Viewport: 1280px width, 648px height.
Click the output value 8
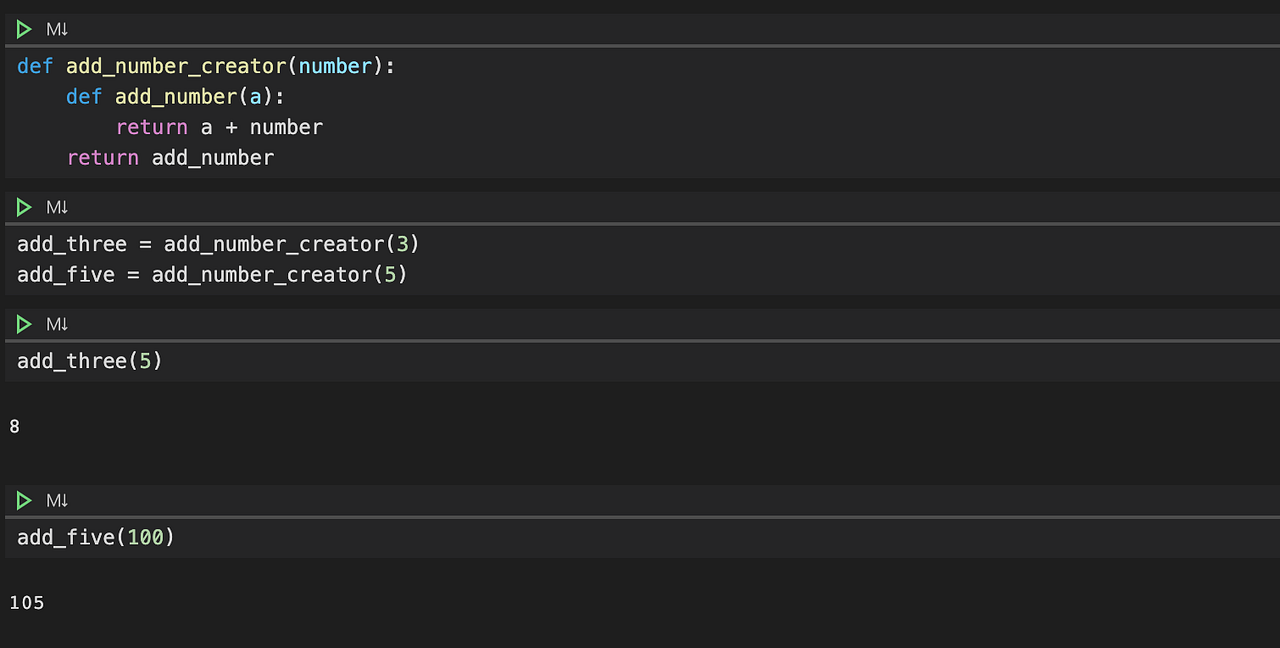15,427
